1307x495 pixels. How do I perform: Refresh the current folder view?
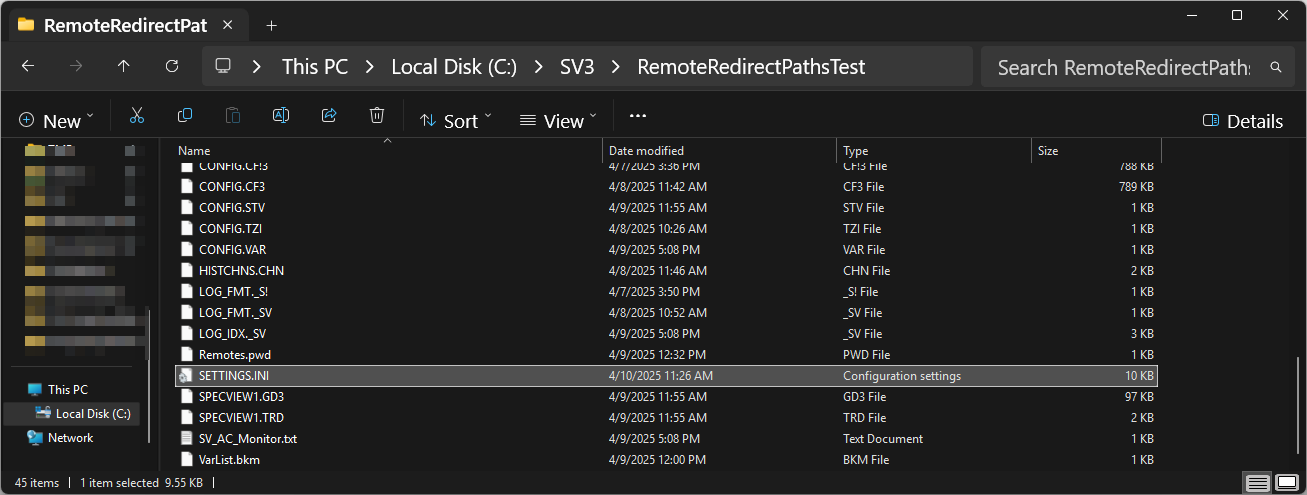(x=172, y=66)
